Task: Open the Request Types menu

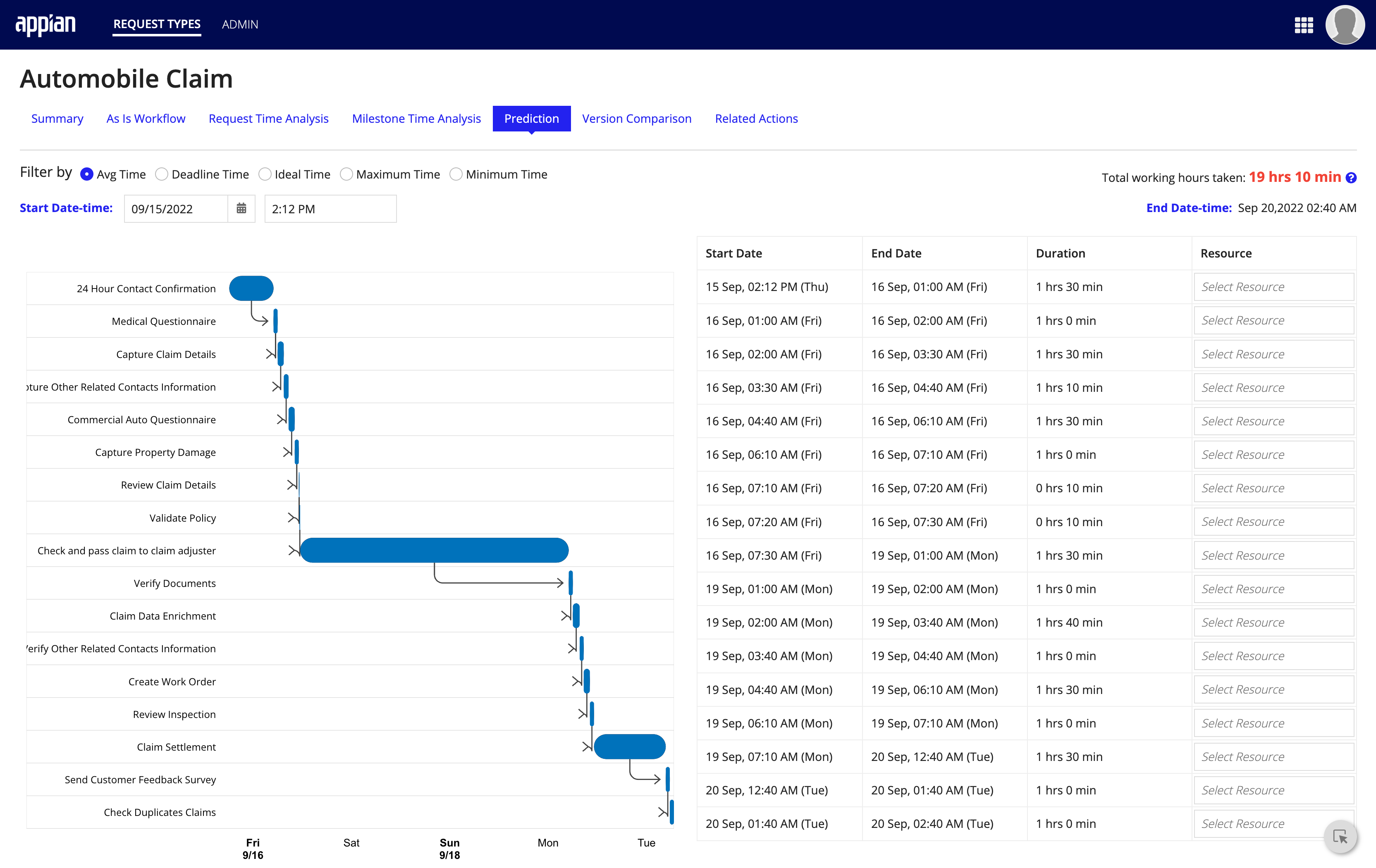Action: [157, 24]
